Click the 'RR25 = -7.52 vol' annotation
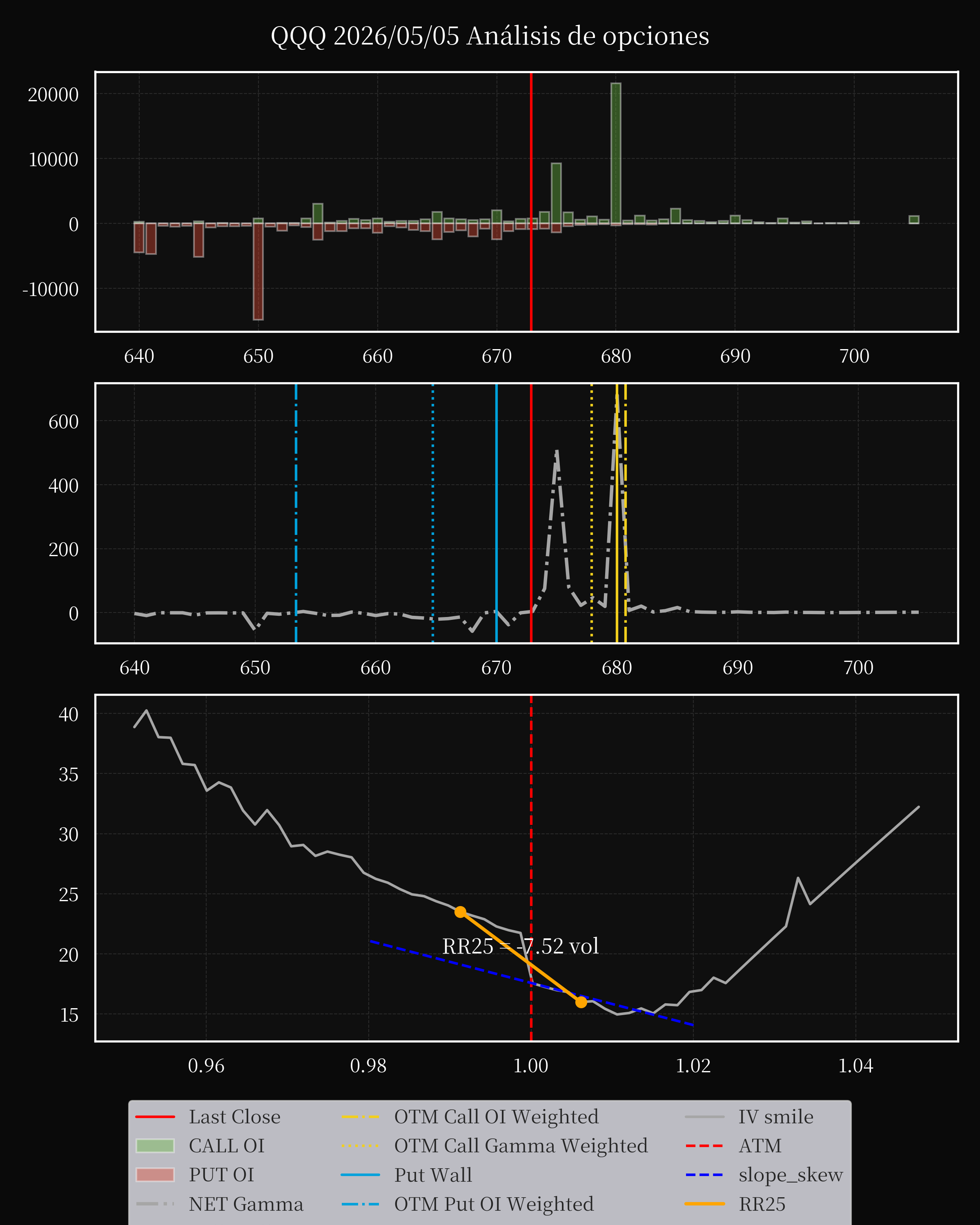This screenshot has width=980, height=1225. [x=520, y=946]
